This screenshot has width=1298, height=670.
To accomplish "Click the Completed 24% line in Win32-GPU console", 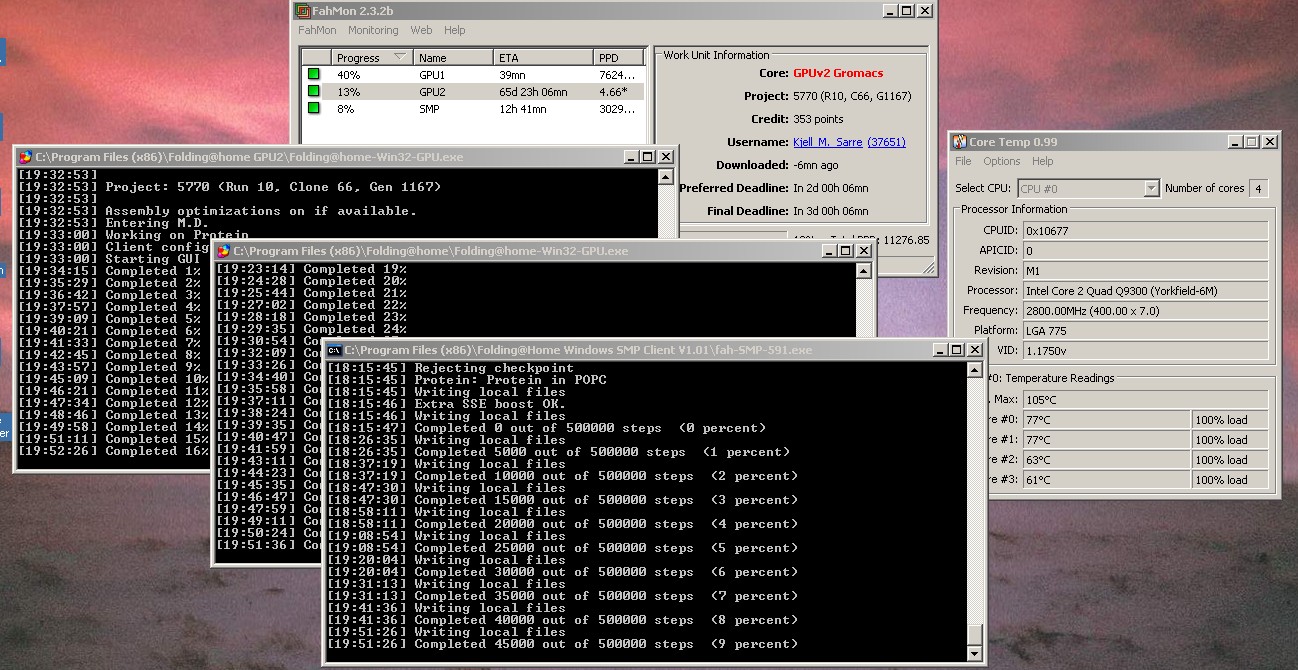I will [312, 329].
